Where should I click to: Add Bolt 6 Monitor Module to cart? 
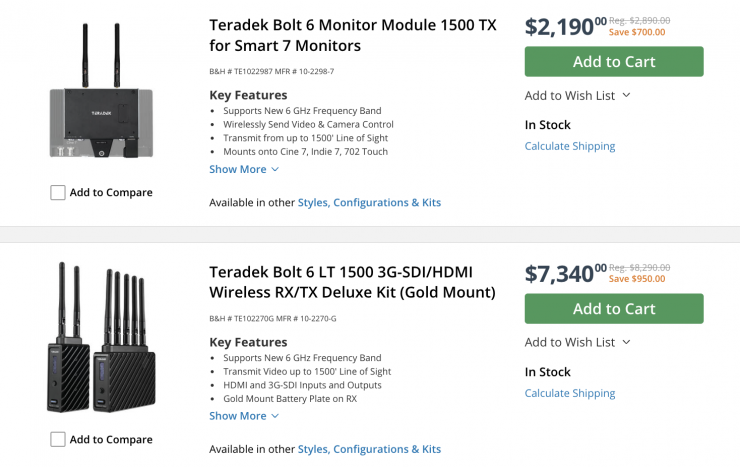613,62
